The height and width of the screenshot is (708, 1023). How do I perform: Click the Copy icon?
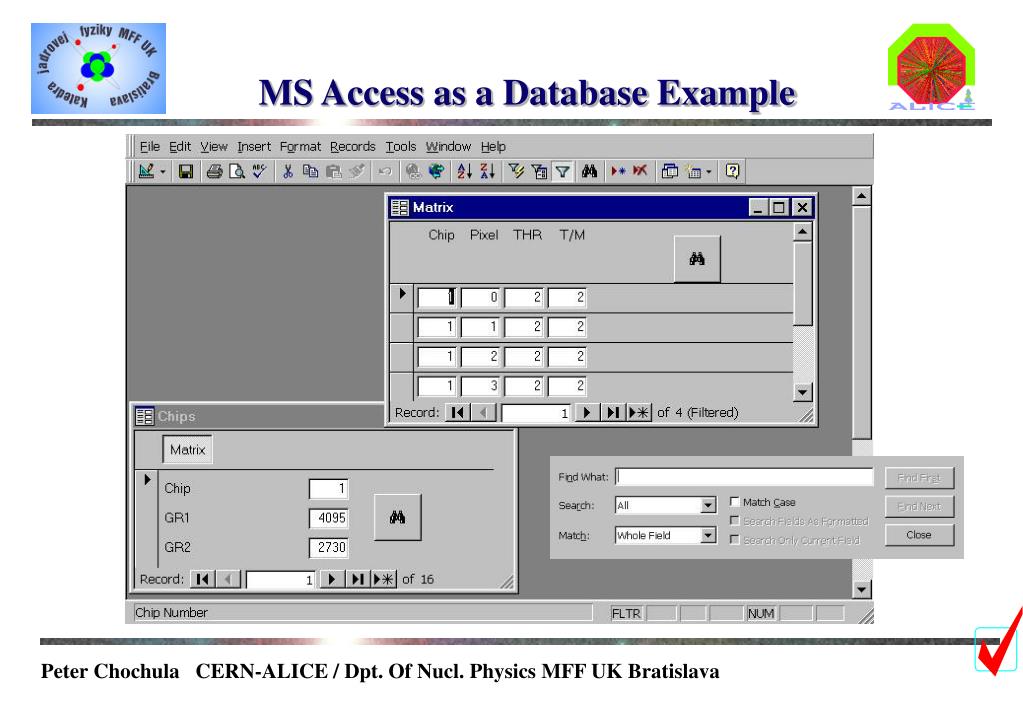click(311, 172)
